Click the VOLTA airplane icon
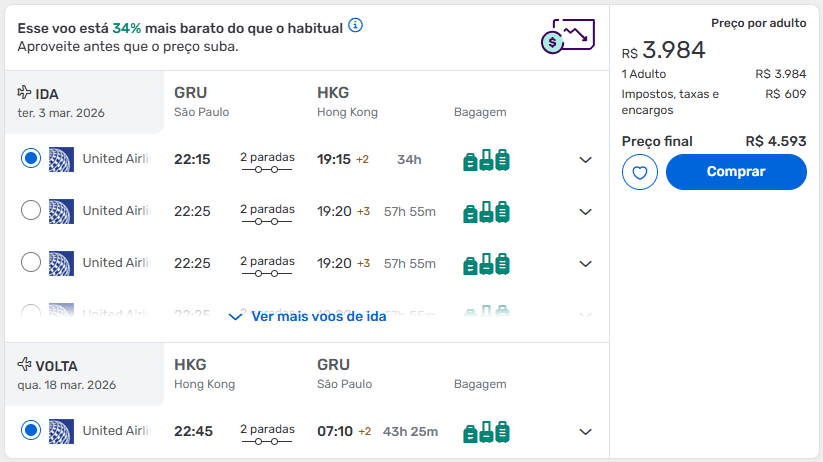The image size is (823, 462). coord(24,364)
